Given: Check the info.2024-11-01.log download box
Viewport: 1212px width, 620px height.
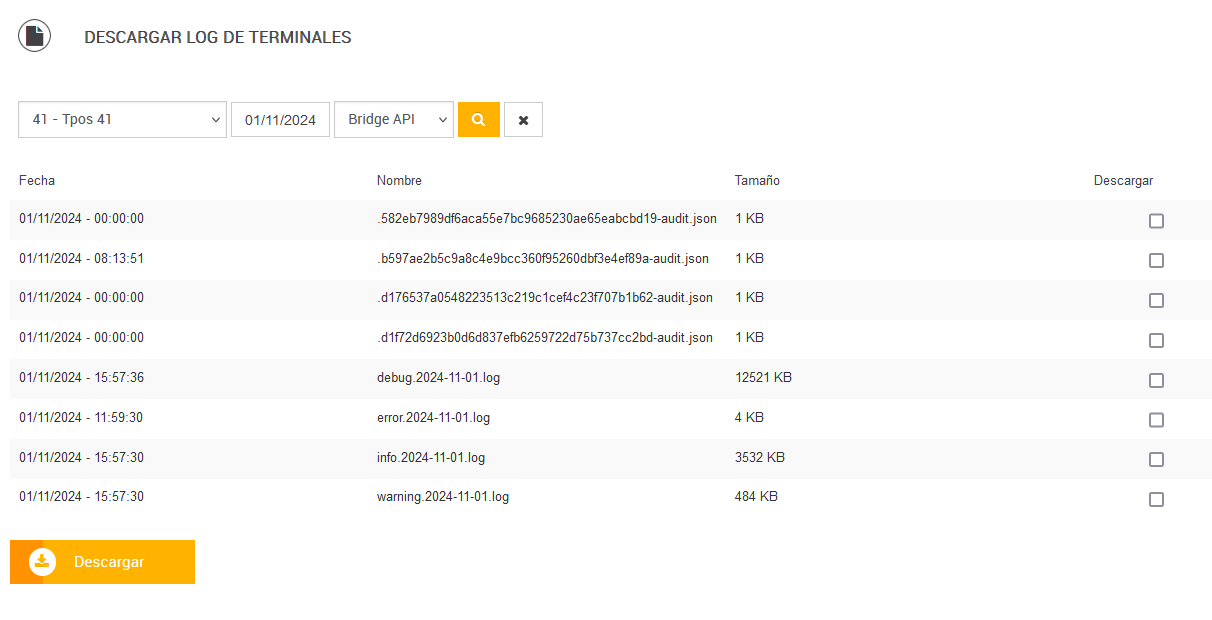Looking at the screenshot, I should tap(1156, 460).
